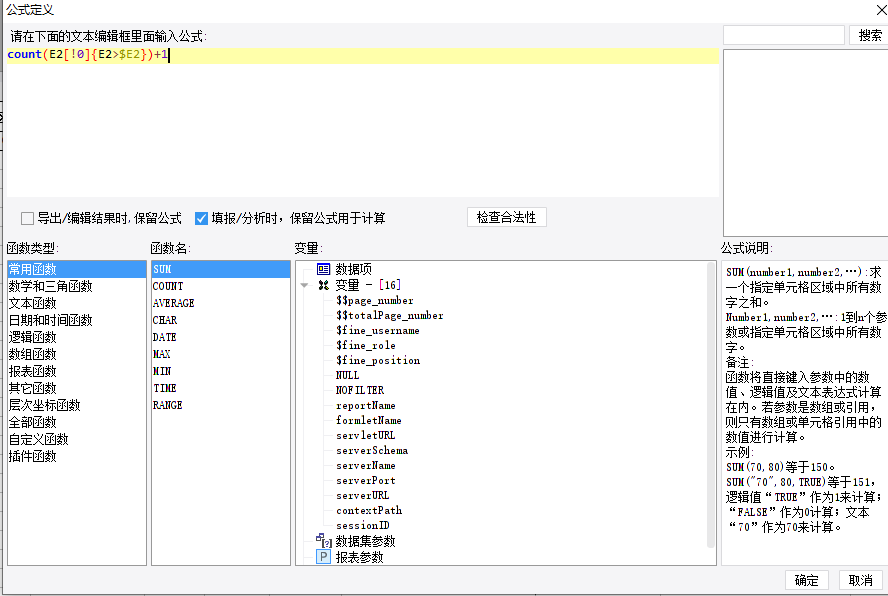Click the 搜索 button
888x596 pixels.
[869, 35]
